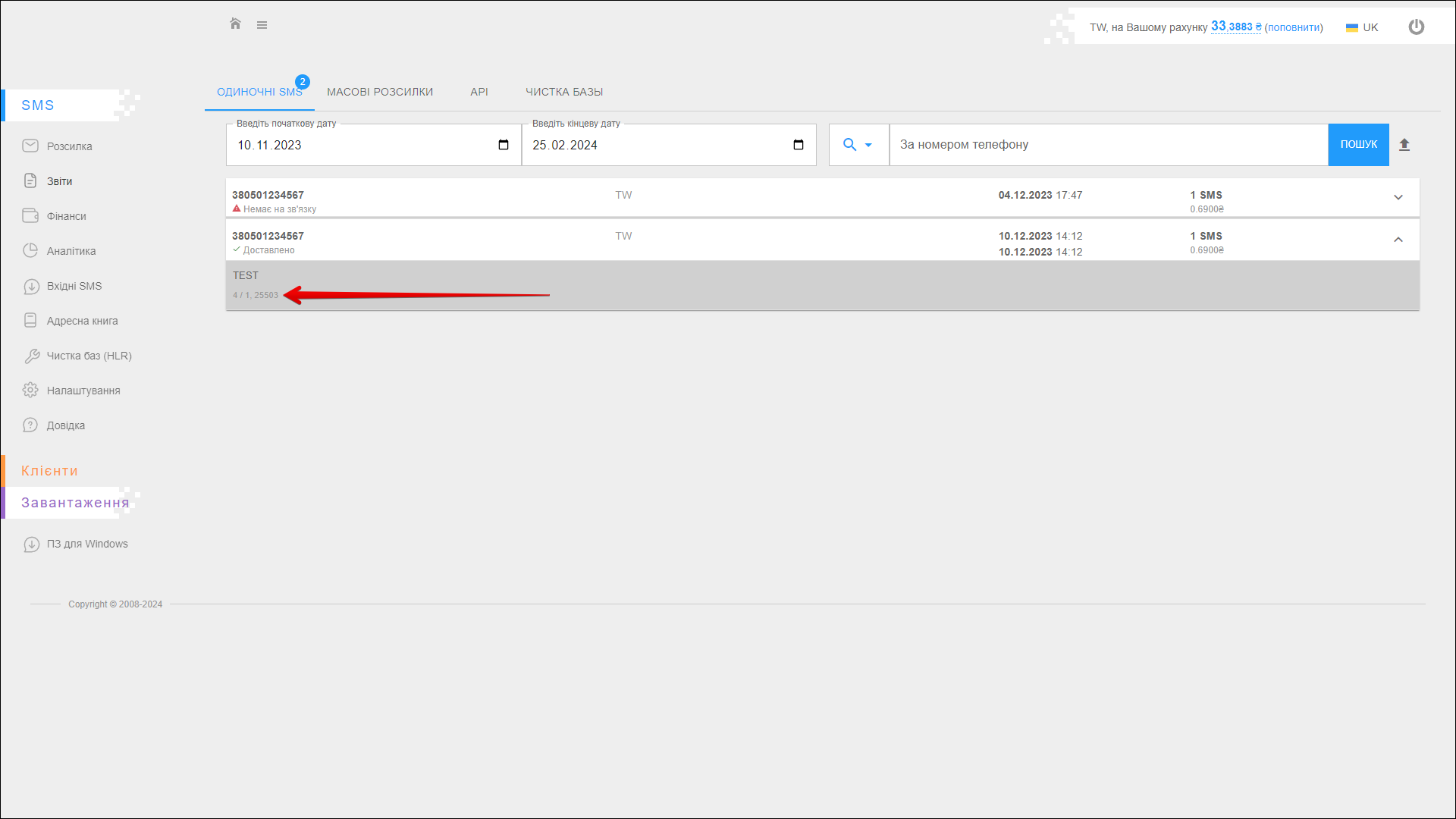Open calendar picker for start date

[x=504, y=145]
